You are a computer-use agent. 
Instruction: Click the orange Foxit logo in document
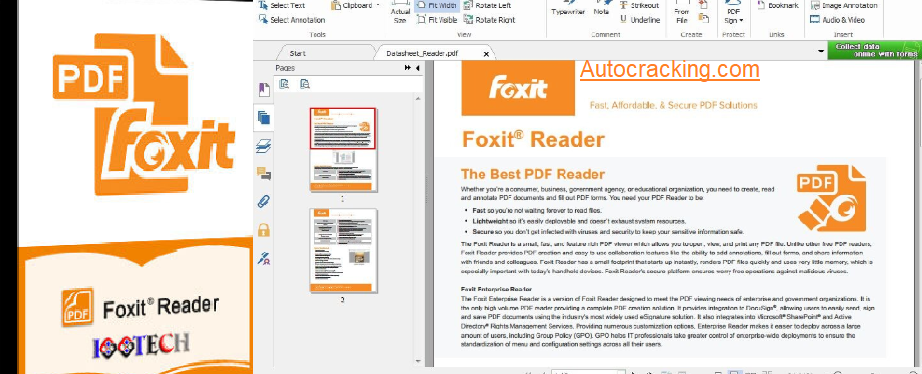pyautogui.click(x=518, y=87)
